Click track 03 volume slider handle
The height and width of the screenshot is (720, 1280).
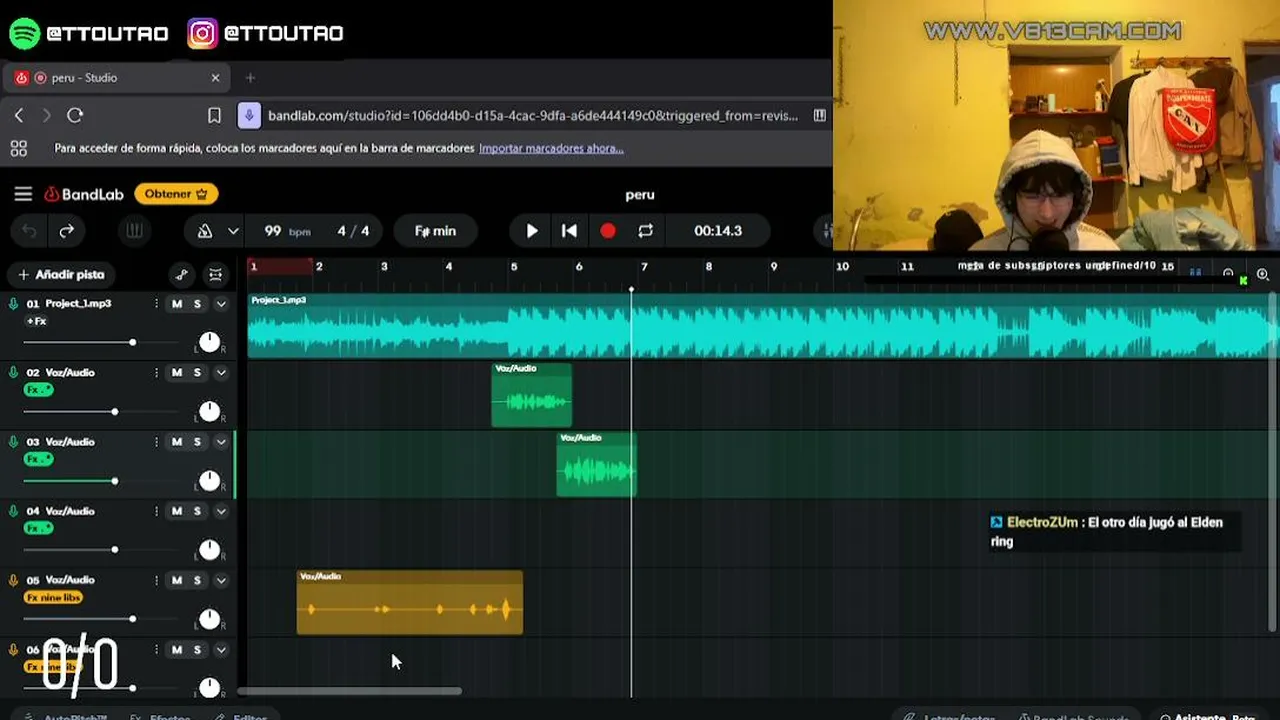[115, 481]
